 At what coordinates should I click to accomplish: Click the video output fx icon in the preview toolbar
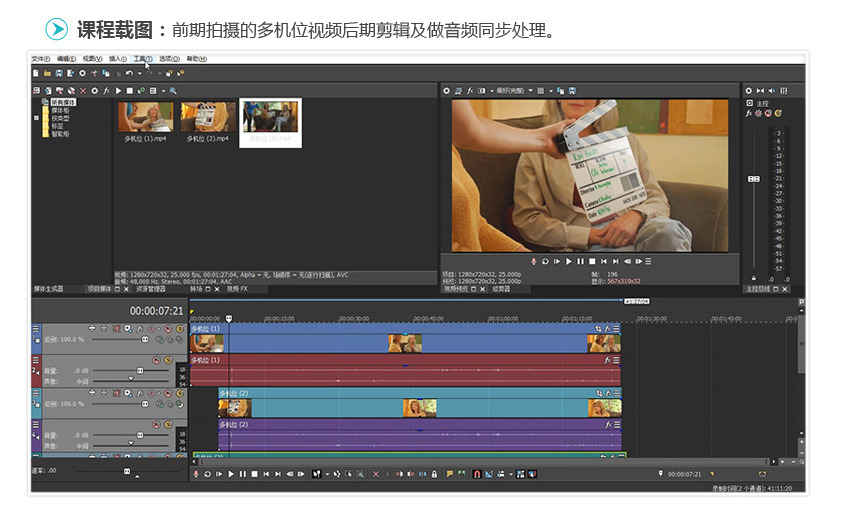(x=470, y=91)
